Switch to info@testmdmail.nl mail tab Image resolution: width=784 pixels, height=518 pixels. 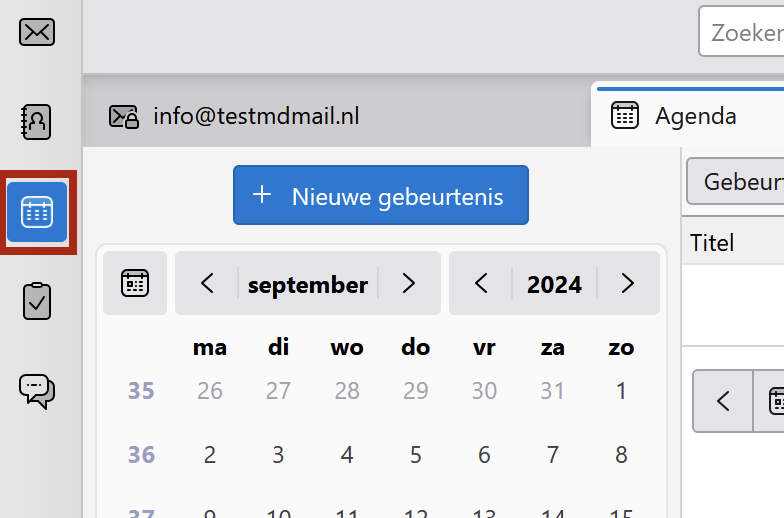pyautogui.click(x=235, y=117)
